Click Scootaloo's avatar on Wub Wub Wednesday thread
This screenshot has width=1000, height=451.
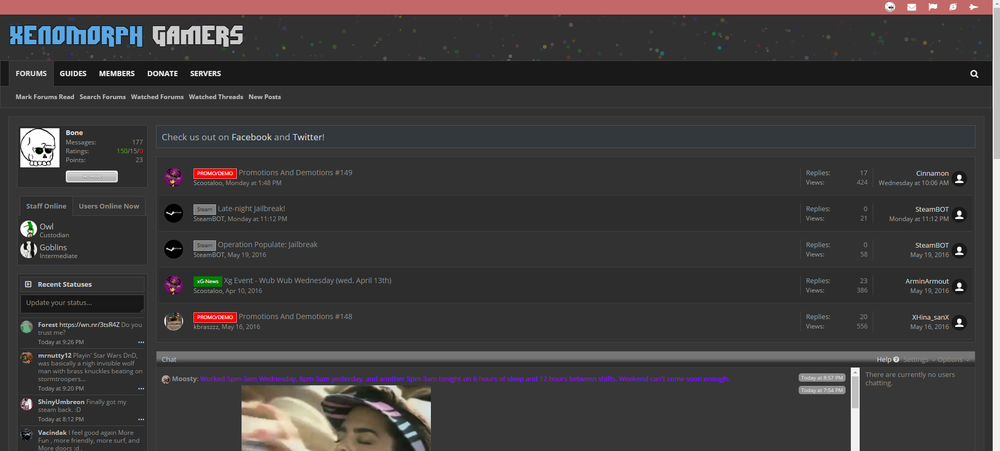(x=173, y=285)
